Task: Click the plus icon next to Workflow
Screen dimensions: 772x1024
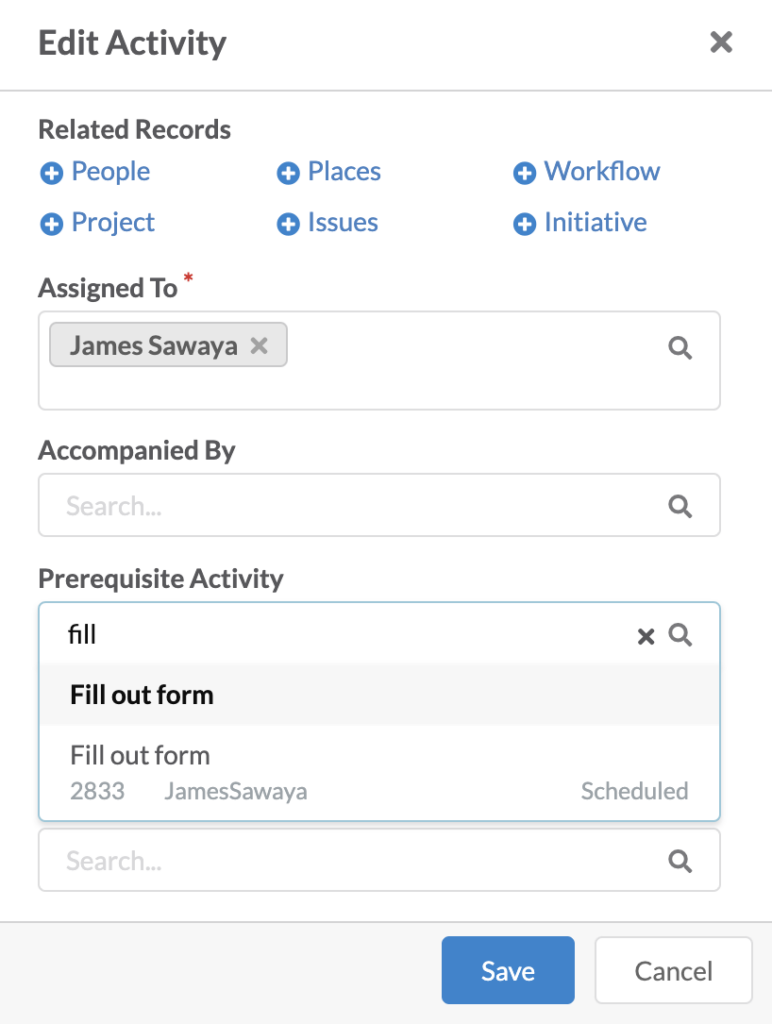Action: click(x=524, y=172)
